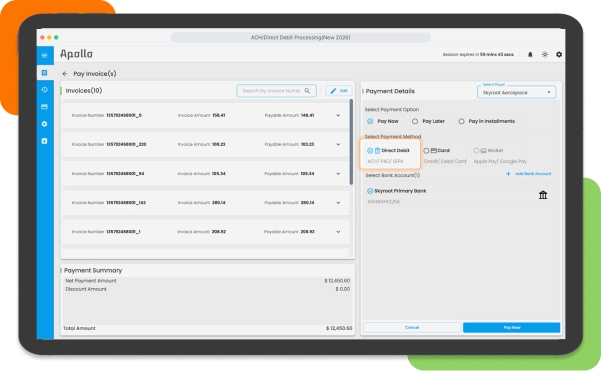Open the hamburger menu in the sidebar
Screen dimensions: 601x371
(44, 56)
